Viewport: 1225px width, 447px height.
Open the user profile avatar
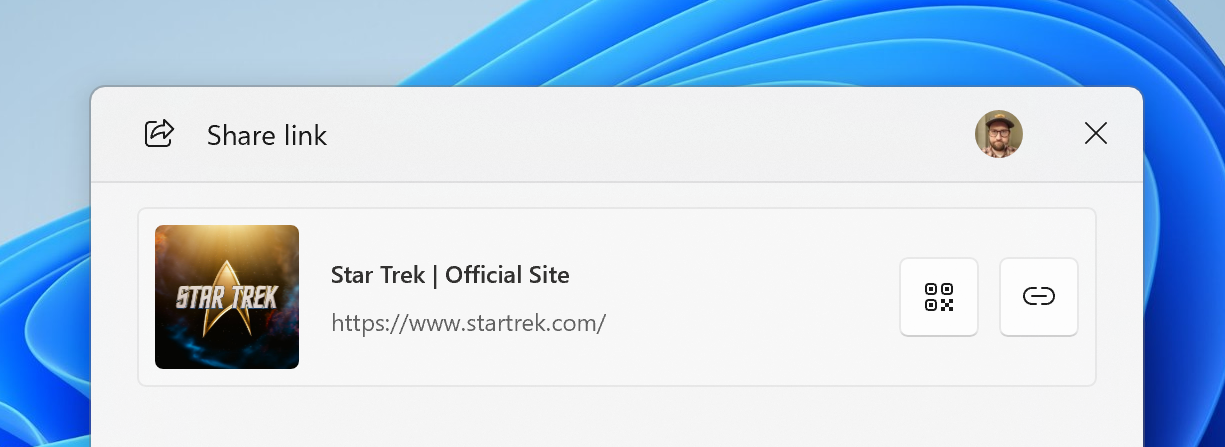point(999,134)
